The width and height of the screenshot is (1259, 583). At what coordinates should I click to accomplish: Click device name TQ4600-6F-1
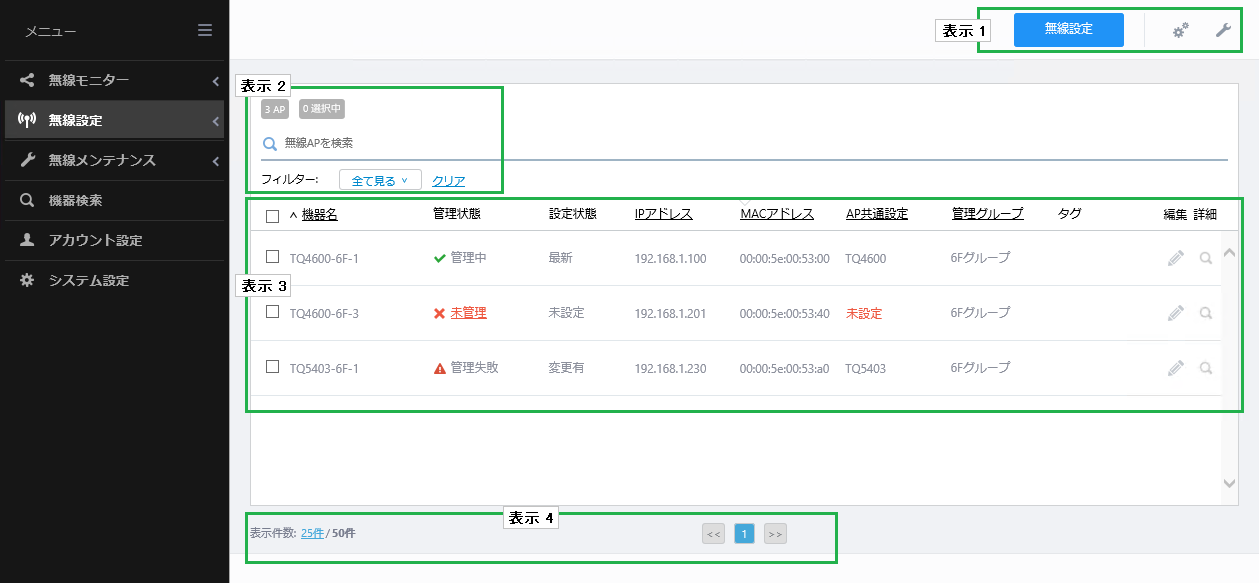[x=324, y=259]
